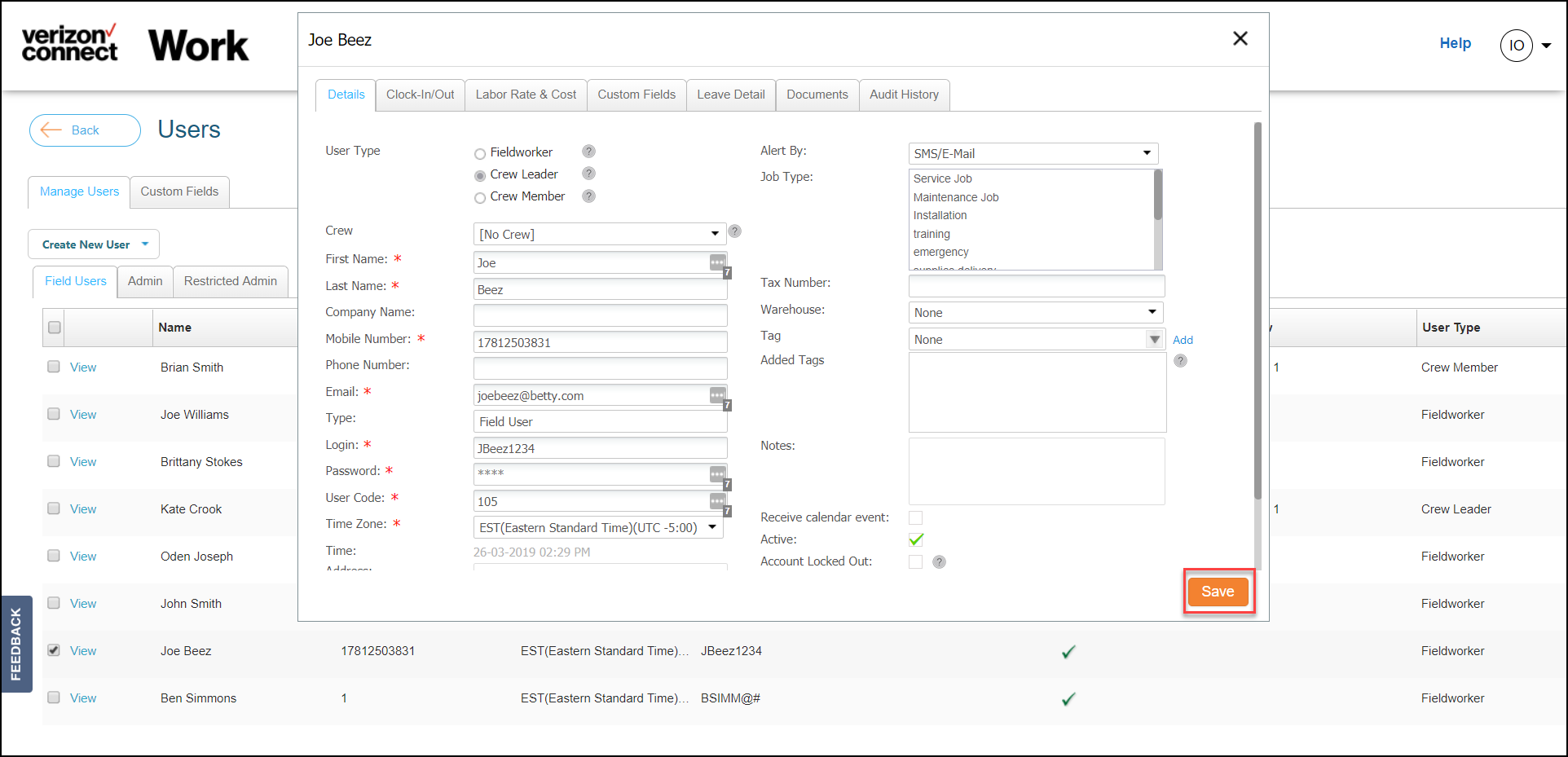The image size is (1568, 757).
Task: Open the Crew dropdown
Action: tap(600, 234)
